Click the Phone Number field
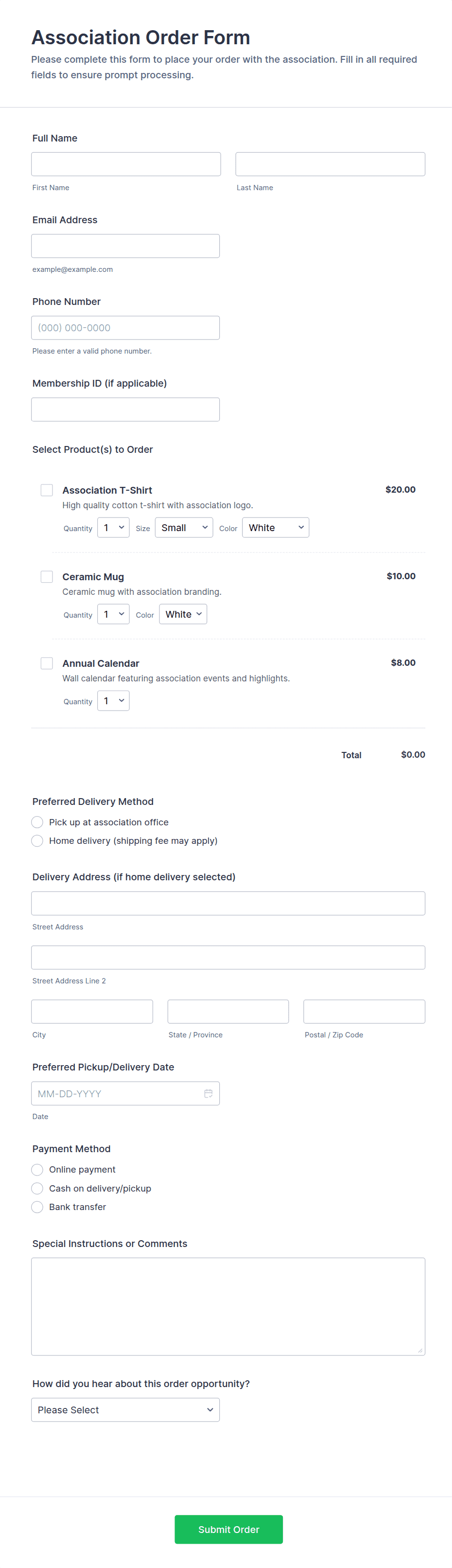 [x=125, y=327]
